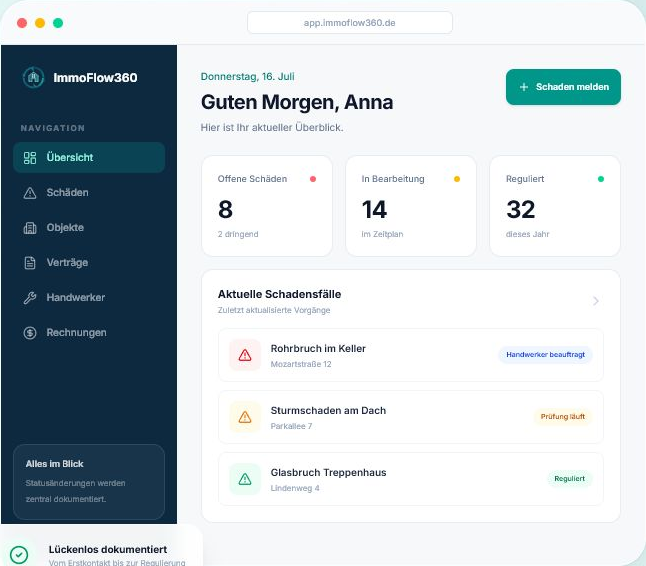
Task: Click the Reguliert count 32
Action: 521,209
